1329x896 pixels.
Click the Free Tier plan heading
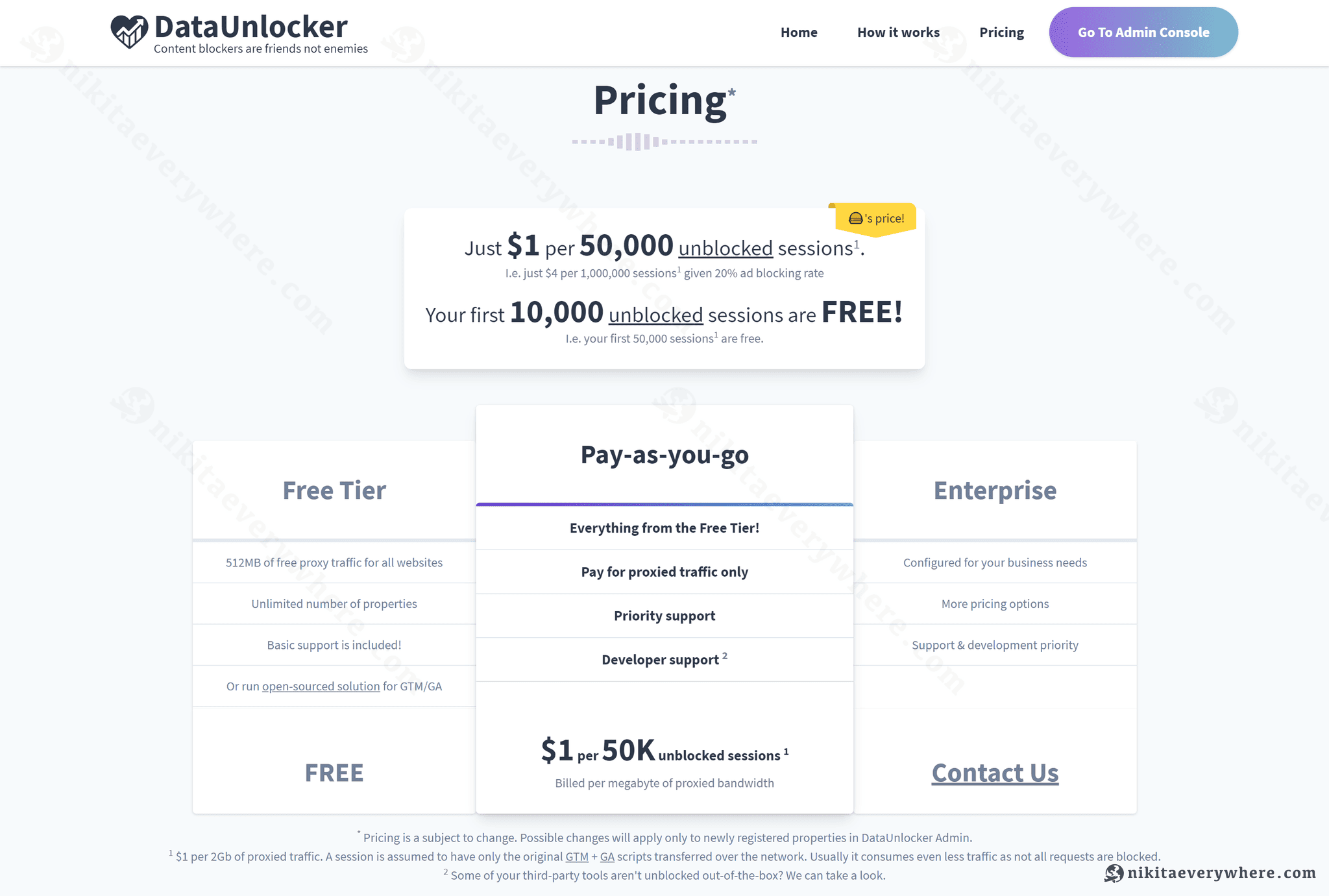[334, 490]
